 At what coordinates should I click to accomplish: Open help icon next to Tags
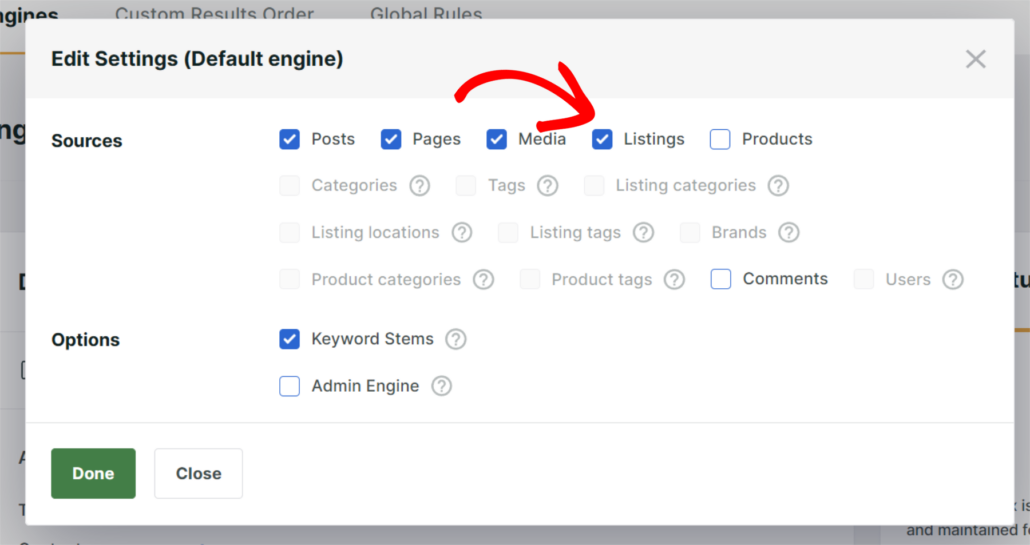[x=548, y=186]
